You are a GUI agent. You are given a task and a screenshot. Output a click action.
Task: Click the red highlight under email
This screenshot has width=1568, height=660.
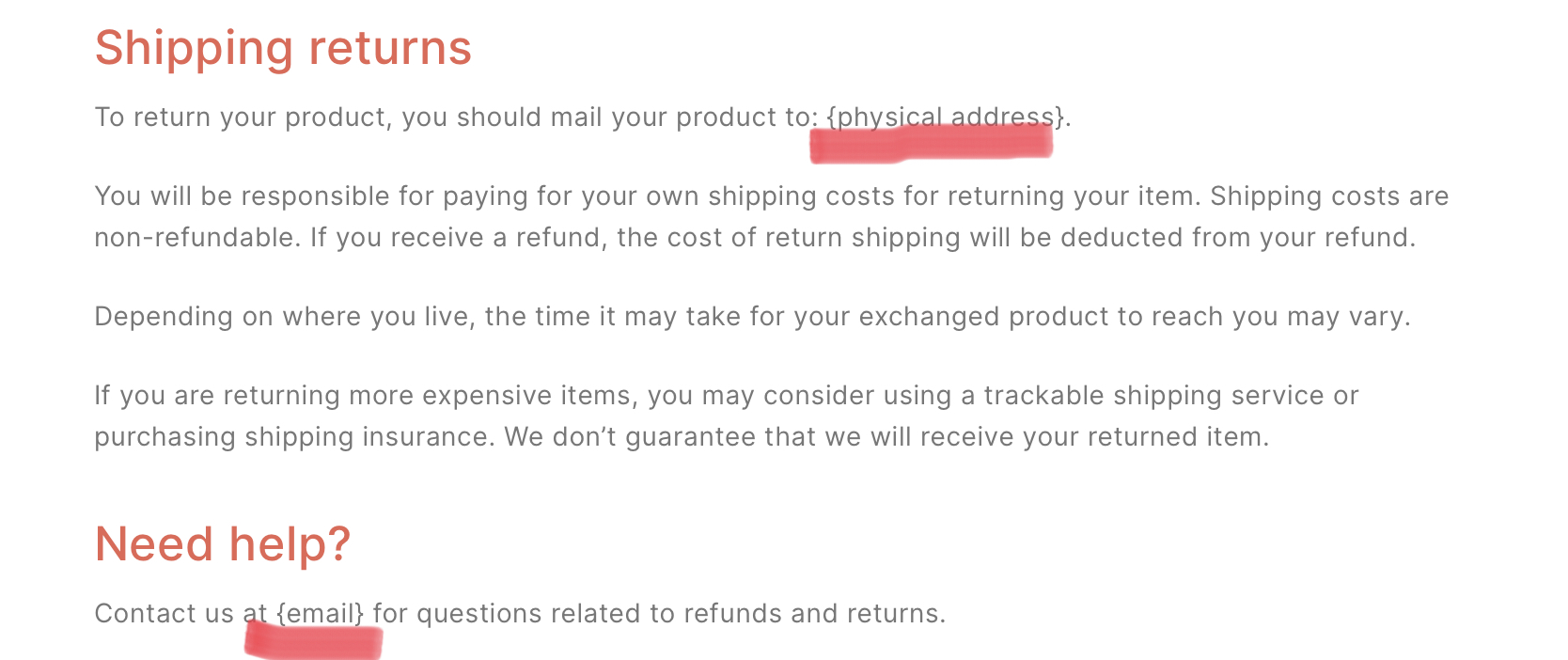313,641
